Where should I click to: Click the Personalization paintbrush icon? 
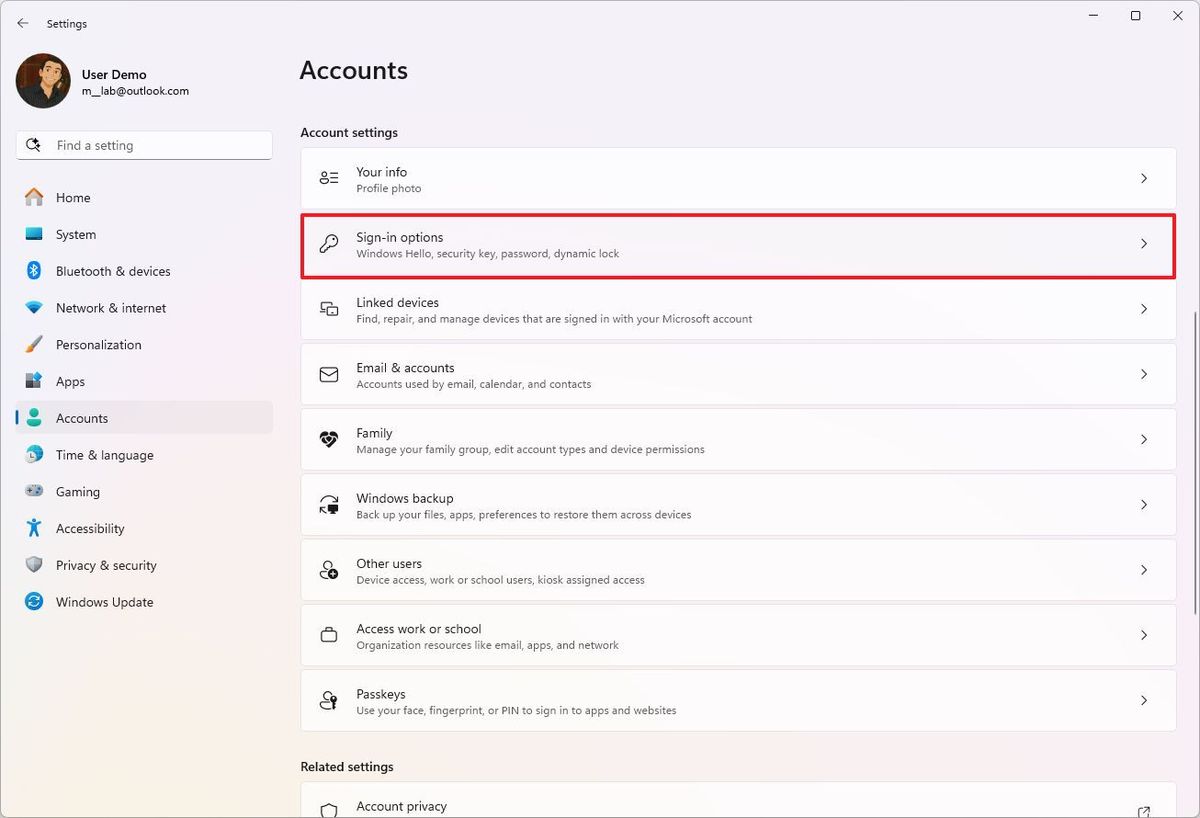[x=34, y=345]
